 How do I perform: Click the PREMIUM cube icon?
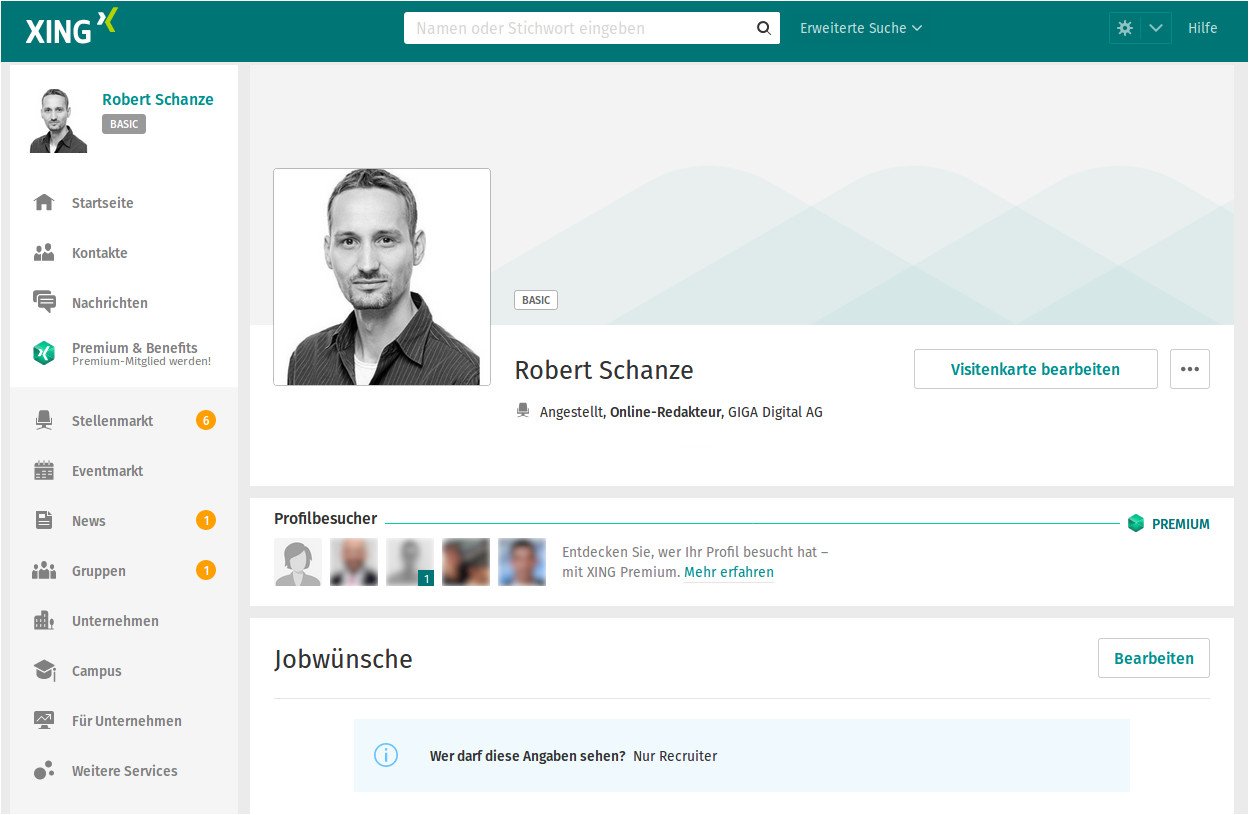coord(1135,523)
